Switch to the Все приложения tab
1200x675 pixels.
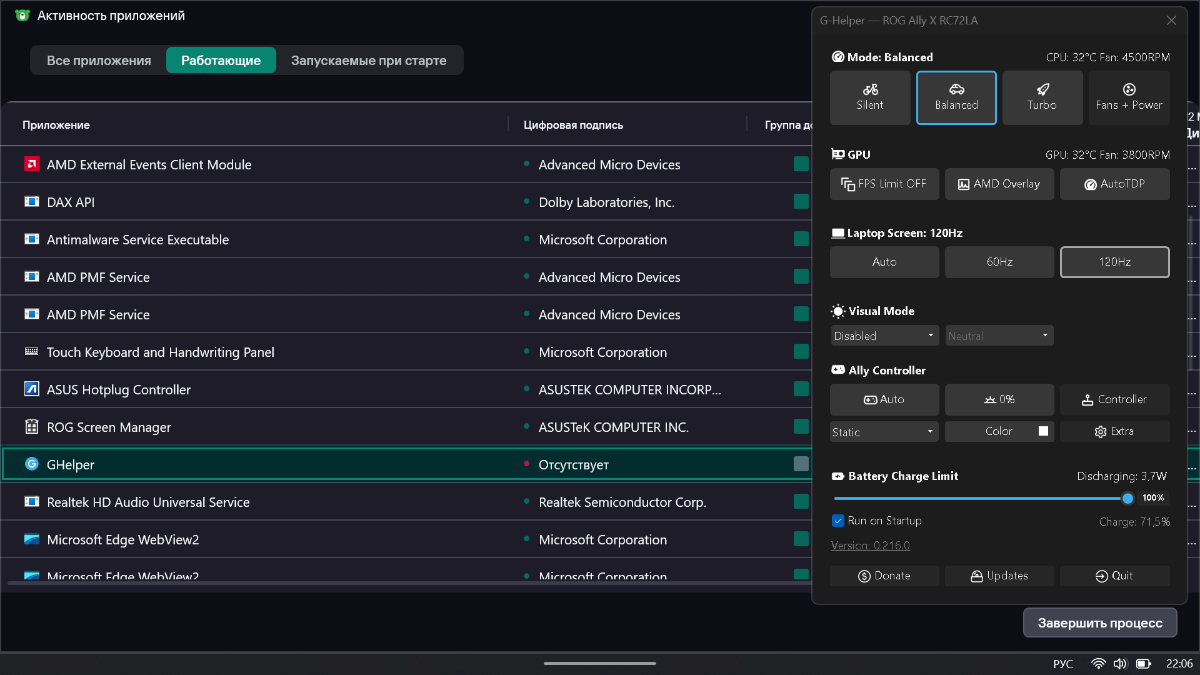tap(99, 61)
